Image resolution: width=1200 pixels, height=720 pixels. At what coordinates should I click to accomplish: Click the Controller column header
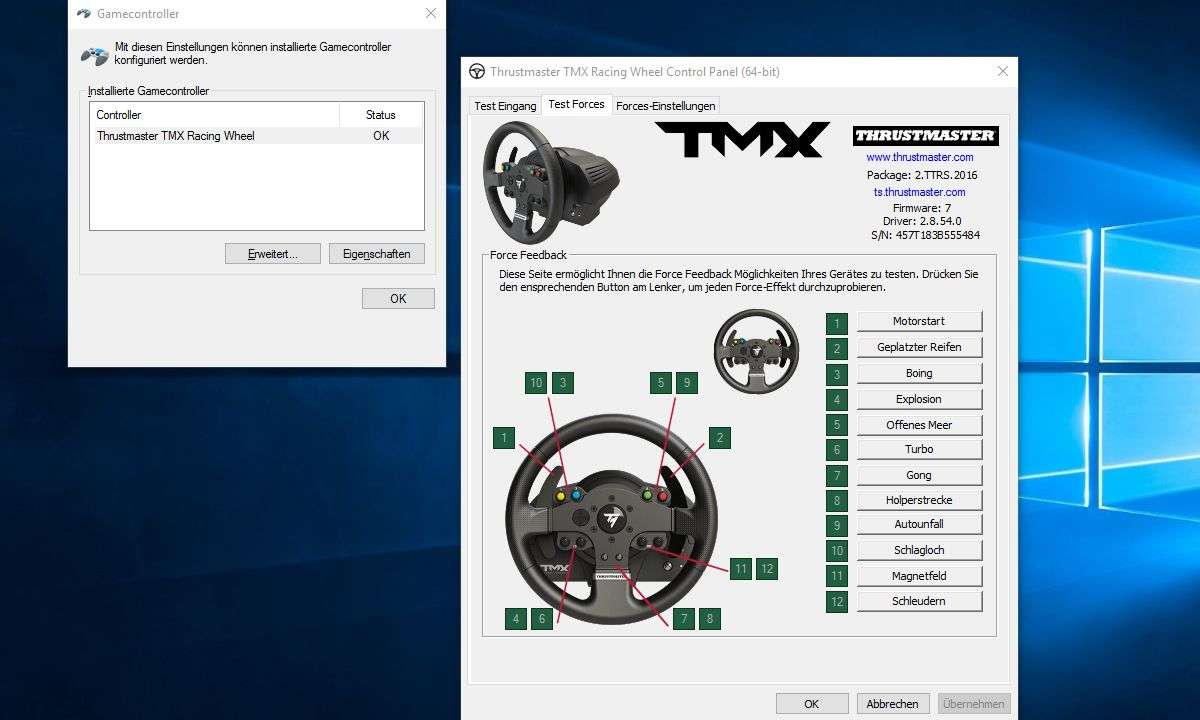pyautogui.click(x=215, y=115)
